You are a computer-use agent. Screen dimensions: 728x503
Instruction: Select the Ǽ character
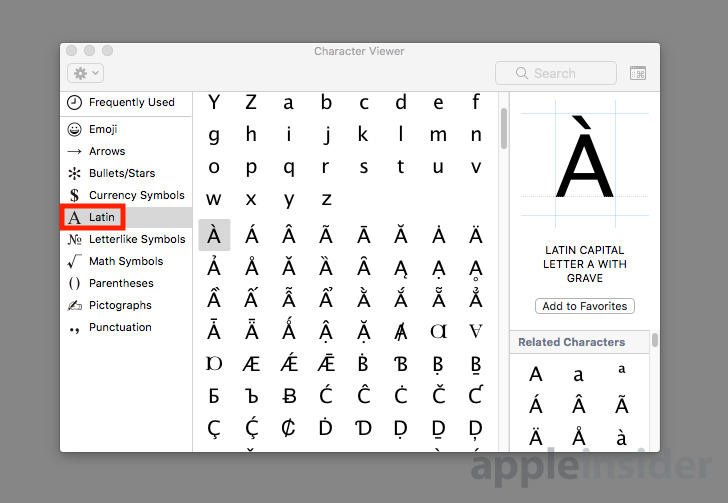pyautogui.click(x=289, y=363)
